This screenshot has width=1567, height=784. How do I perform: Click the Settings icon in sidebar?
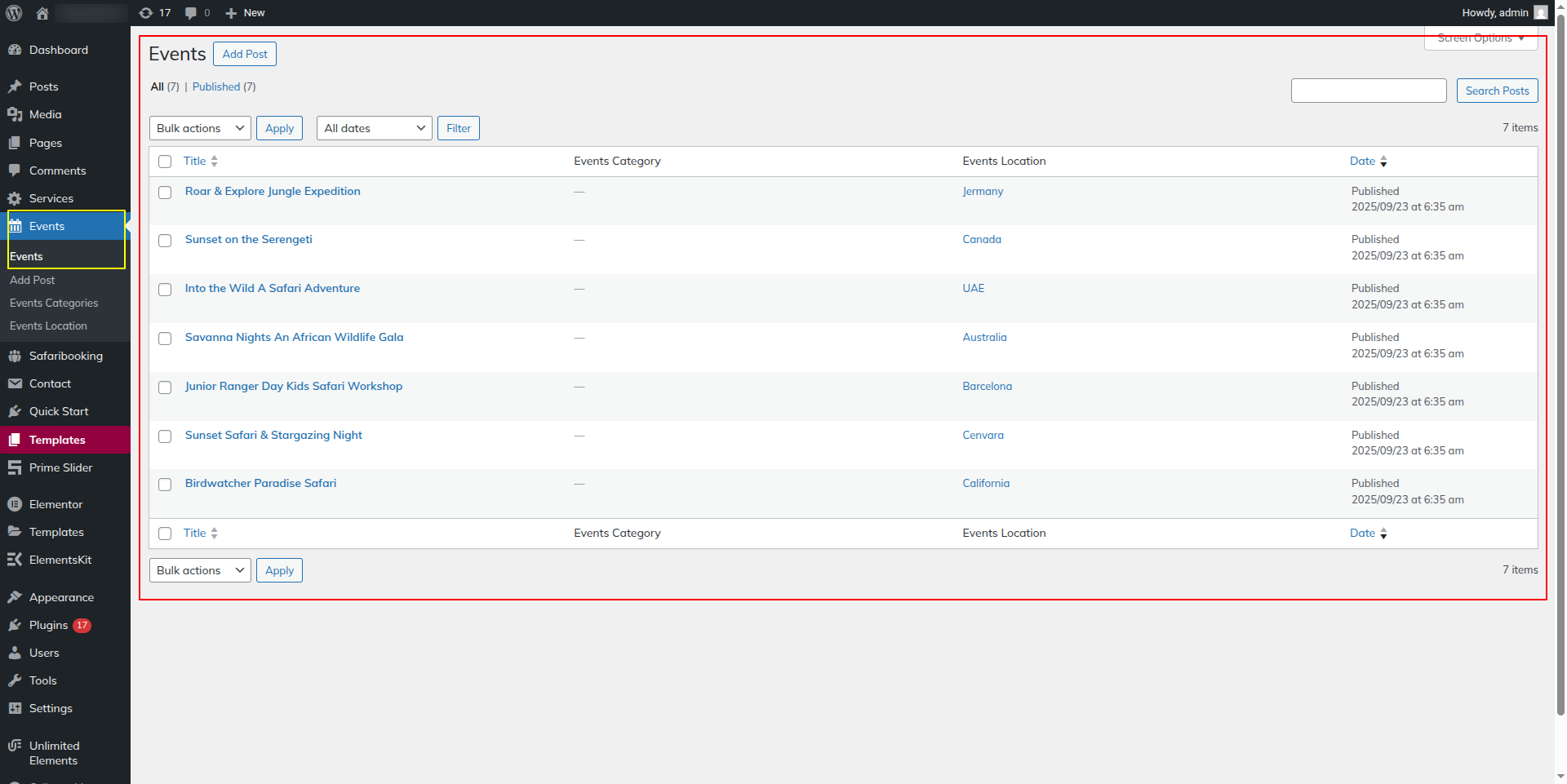pos(15,709)
